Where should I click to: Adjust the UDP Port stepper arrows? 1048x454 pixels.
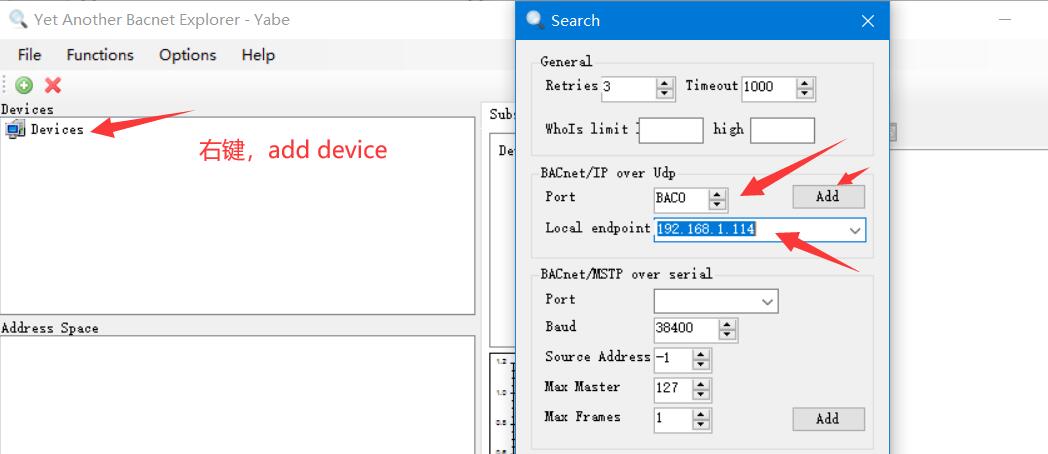point(717,199)
